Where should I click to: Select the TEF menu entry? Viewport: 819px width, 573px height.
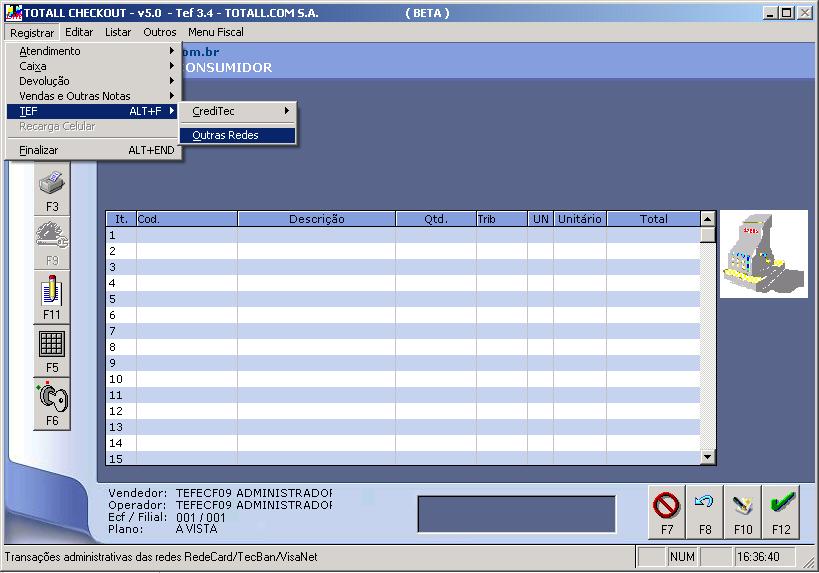[x=93, y=111]
